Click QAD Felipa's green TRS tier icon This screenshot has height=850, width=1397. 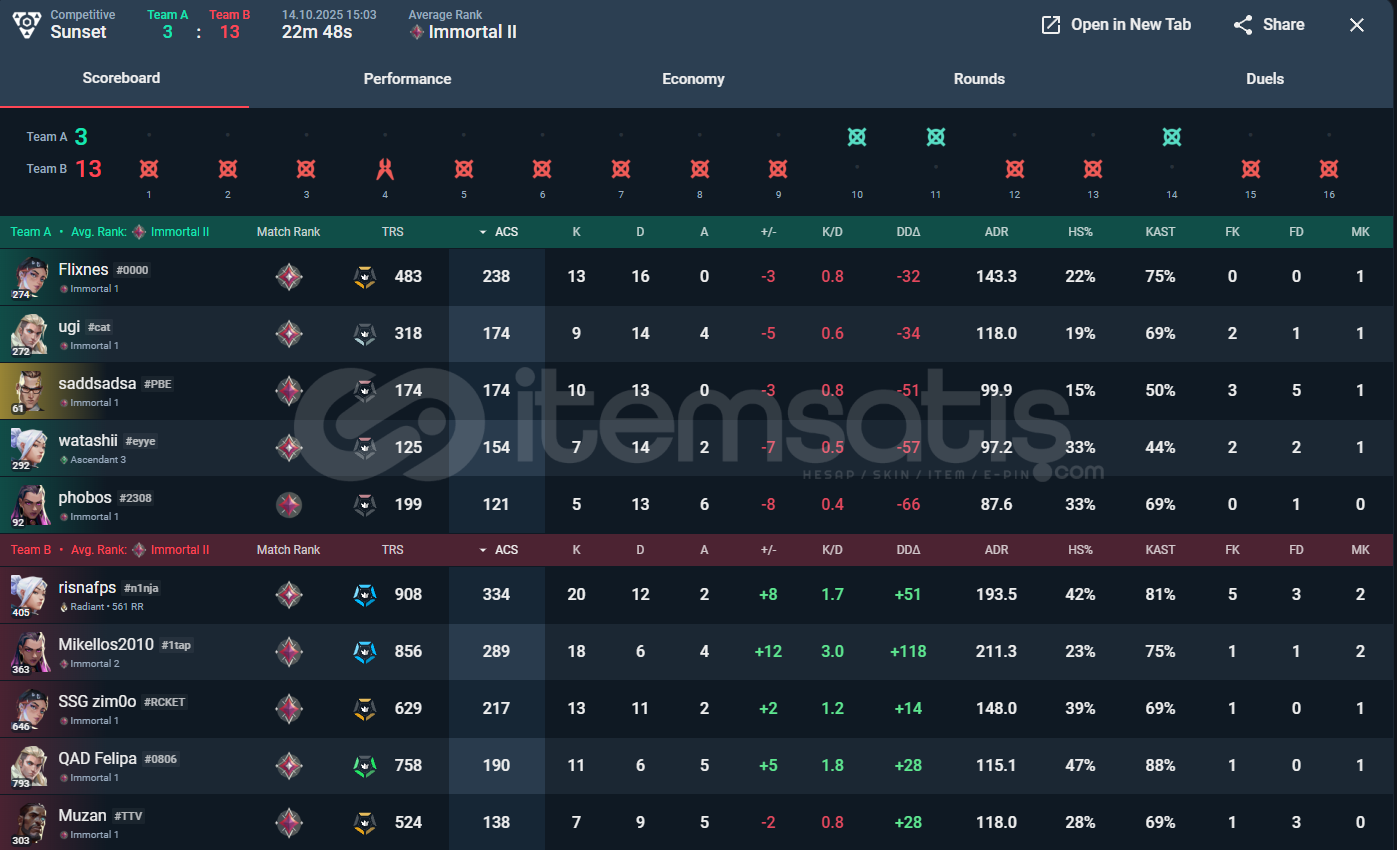point(365,766)
